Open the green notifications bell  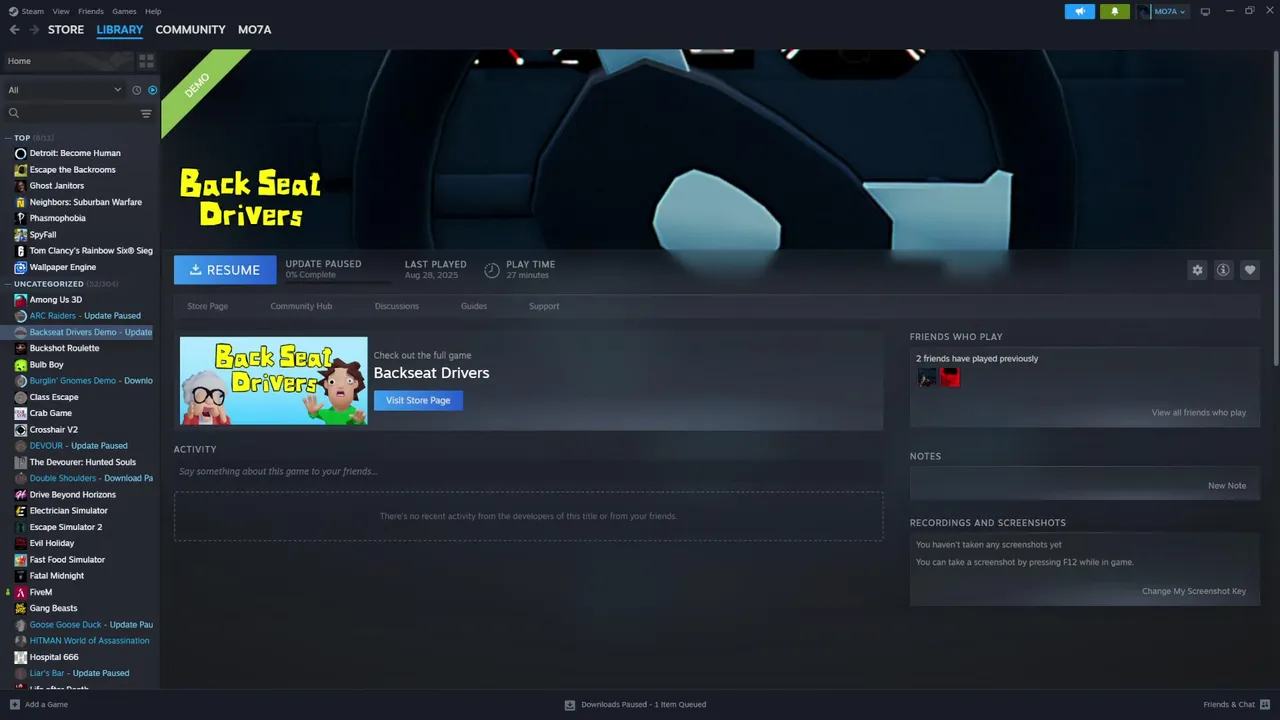point(1115,11)
